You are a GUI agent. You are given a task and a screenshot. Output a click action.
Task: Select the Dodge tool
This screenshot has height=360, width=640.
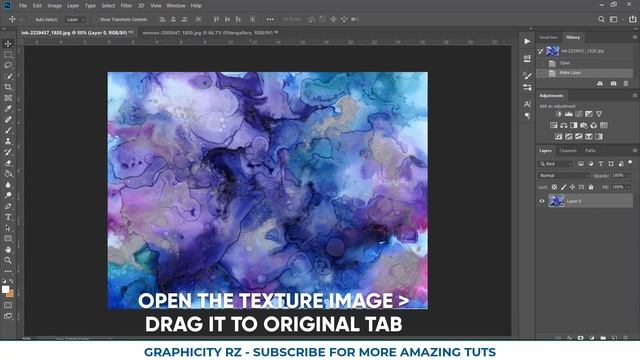[8, 195]
